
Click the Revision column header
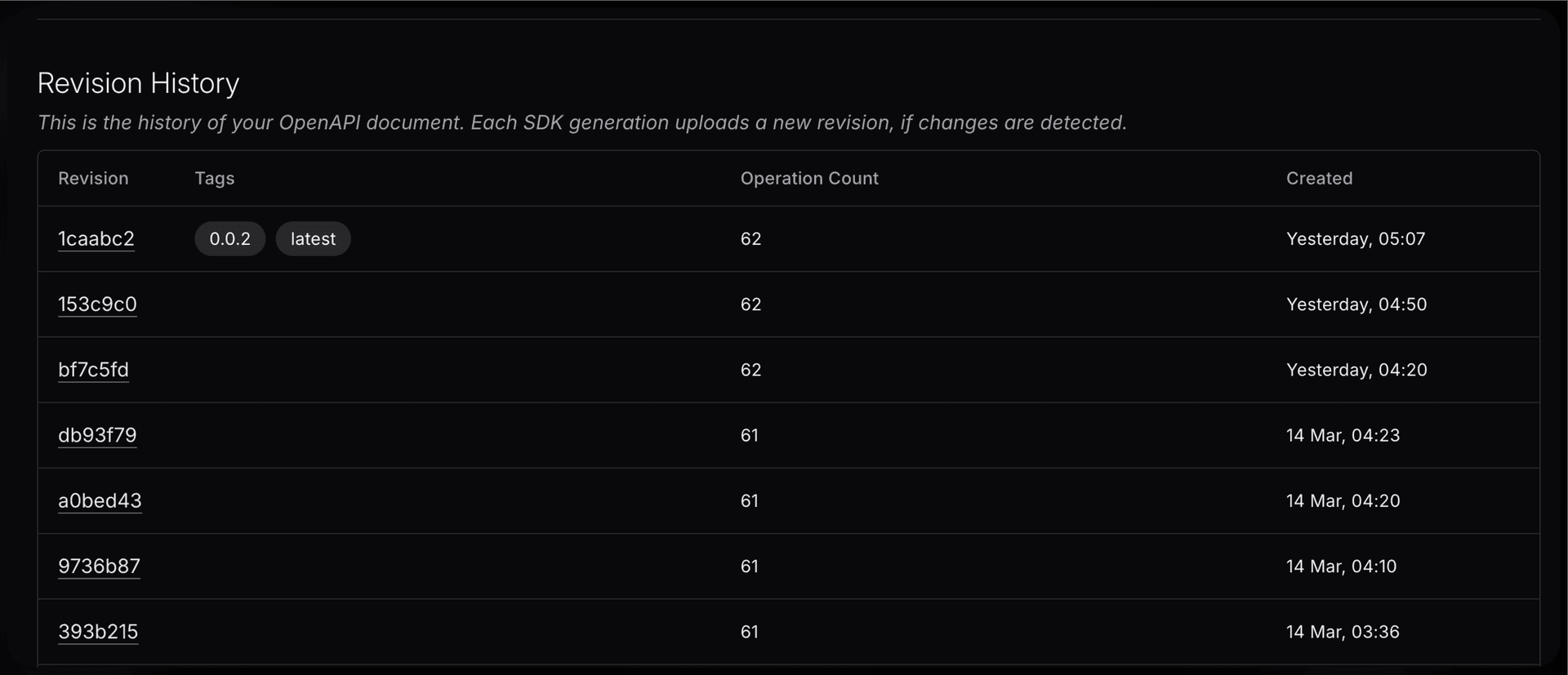tap(92, 178)
